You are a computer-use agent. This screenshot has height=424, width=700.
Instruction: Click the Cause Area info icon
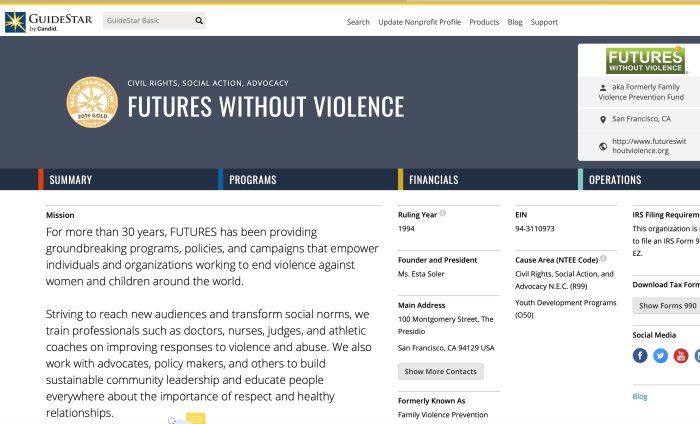pyautogui.click(x=603, y=258)
